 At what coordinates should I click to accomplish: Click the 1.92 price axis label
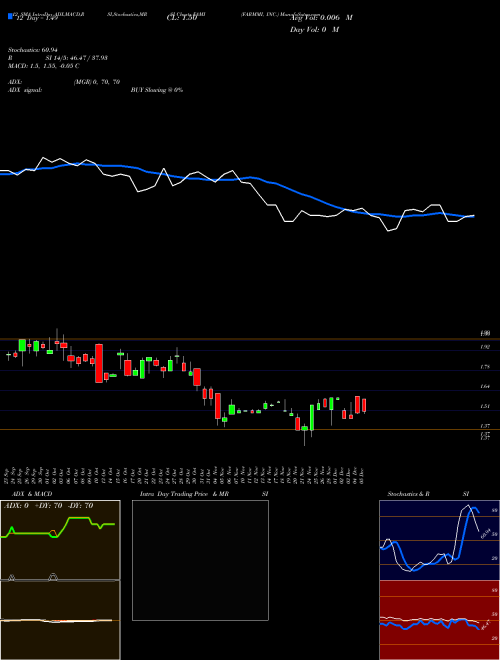point(485,347)
